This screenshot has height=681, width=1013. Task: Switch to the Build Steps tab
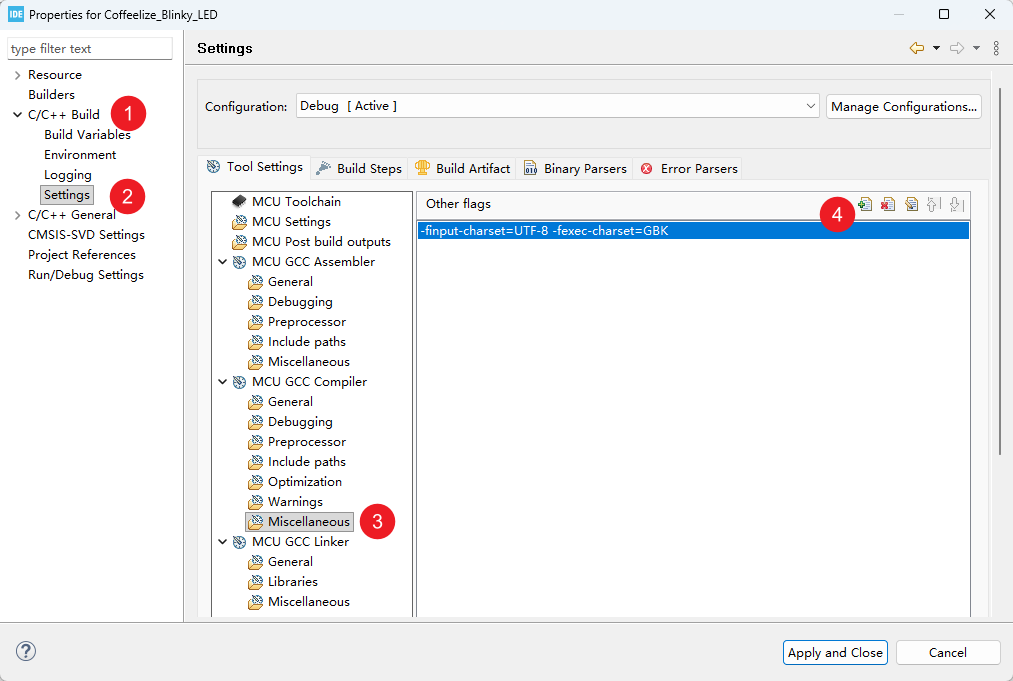coord(358,168)
